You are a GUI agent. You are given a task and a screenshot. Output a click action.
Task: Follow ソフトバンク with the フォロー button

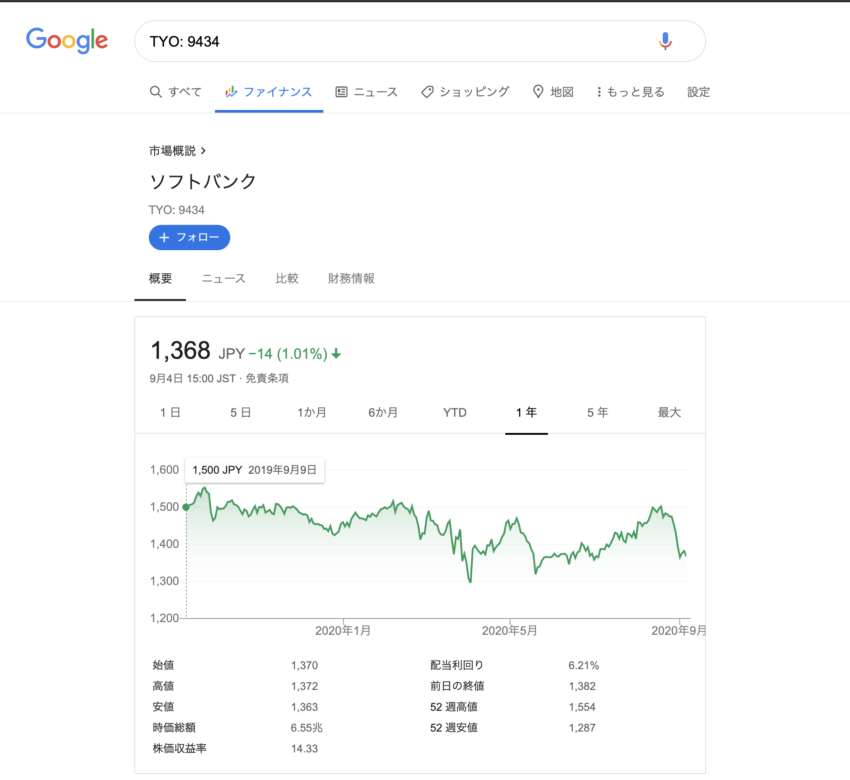tap(189, 237)
